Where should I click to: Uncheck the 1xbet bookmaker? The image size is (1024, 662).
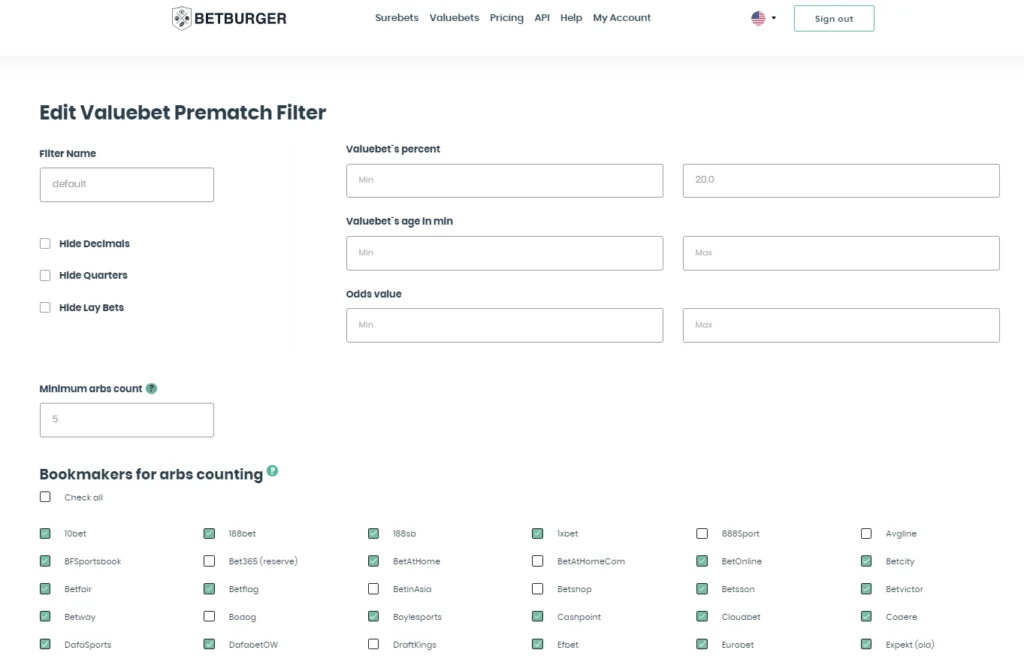pos(537,533)
